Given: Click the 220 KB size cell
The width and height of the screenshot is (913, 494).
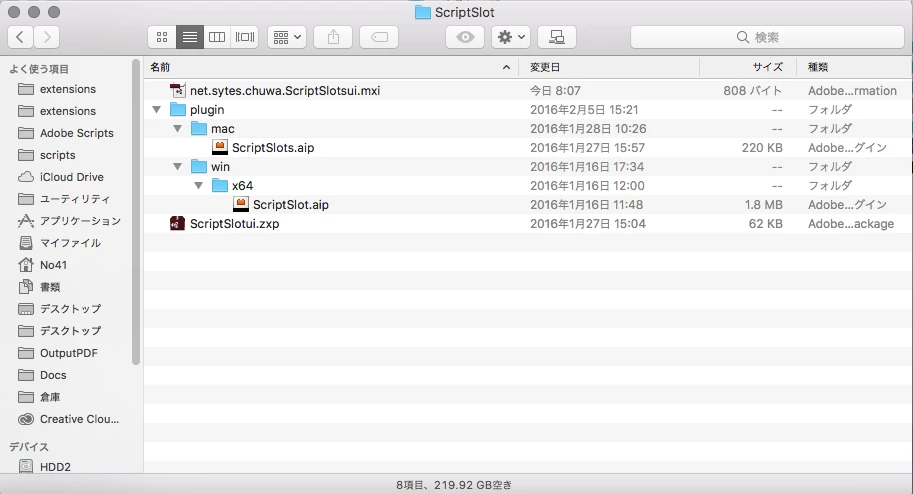Looking at the screenshot, I should coord(762,148).
